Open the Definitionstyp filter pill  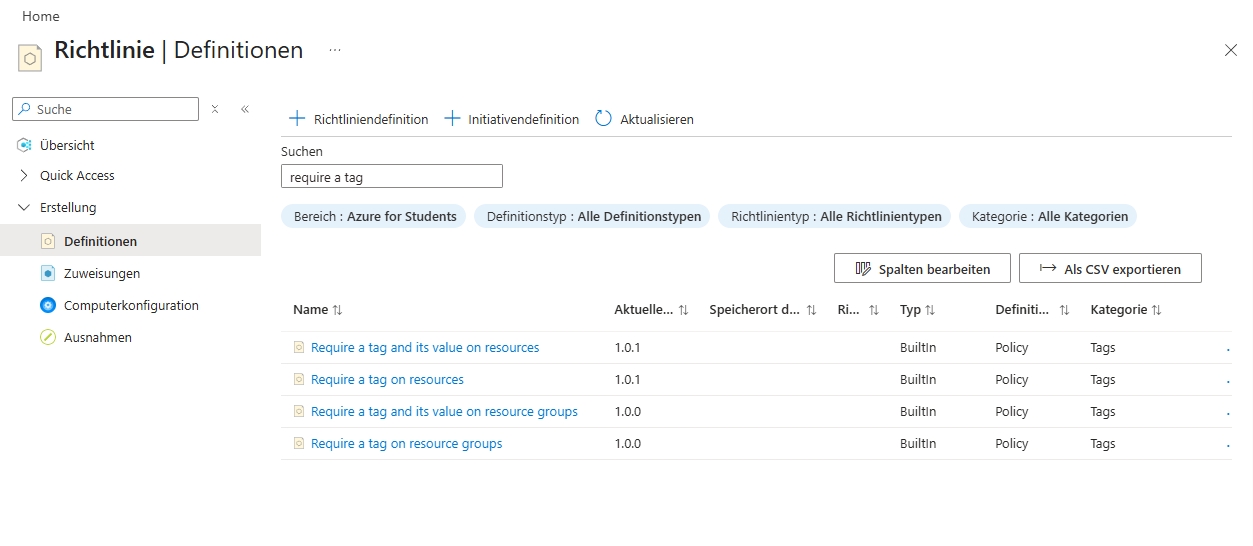pos(593,216)
